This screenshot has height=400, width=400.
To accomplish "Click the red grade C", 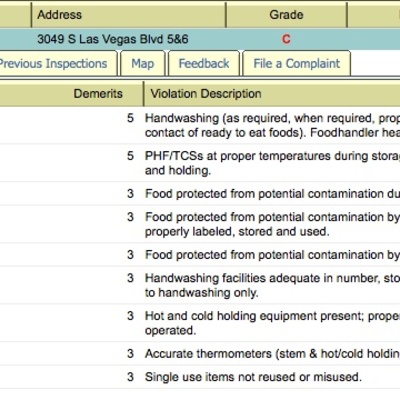I will pyautogui.click(x=286, y=39).
